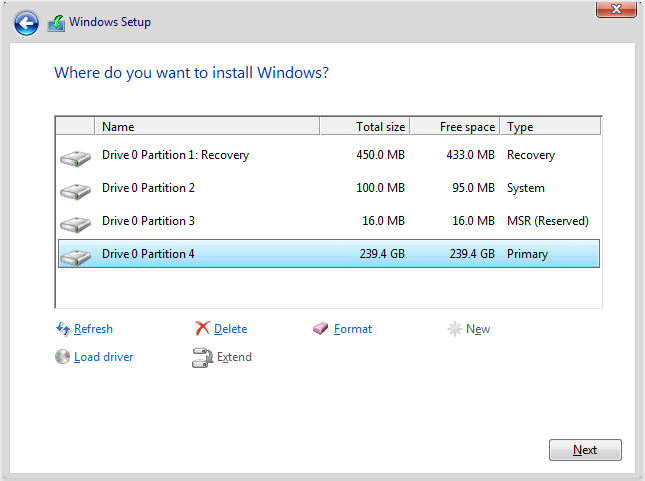Sort by Type column header
This screenshot has height=481, width=645.
[x=550, y=127]
